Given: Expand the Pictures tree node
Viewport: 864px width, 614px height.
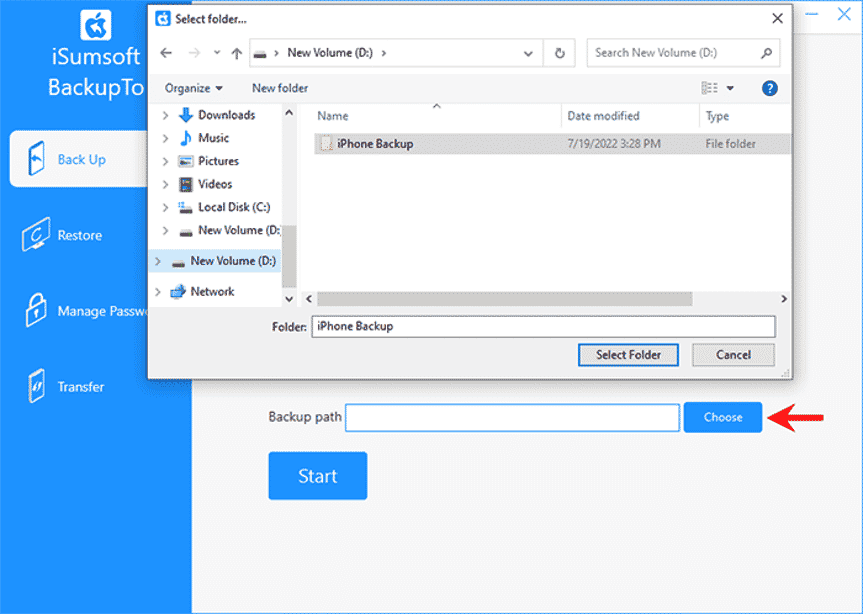Looking at the screenshot, I should point(165,161).
